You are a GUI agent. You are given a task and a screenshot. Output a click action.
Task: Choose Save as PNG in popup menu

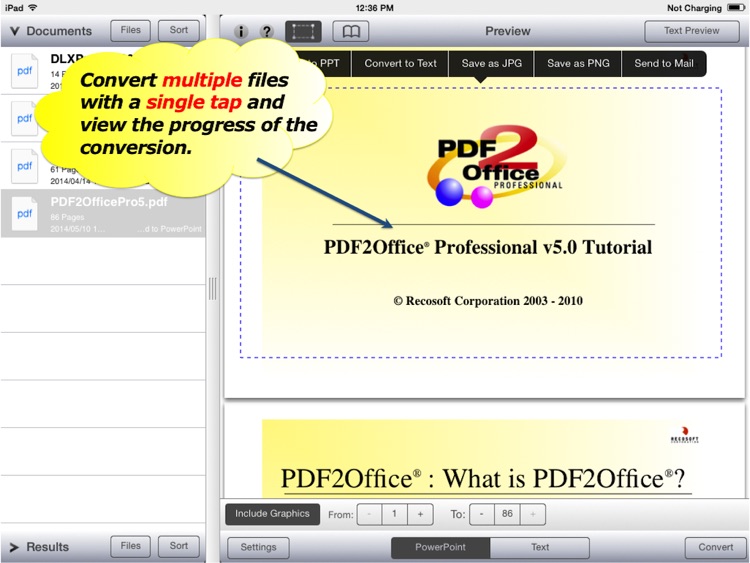pos(578,64)
